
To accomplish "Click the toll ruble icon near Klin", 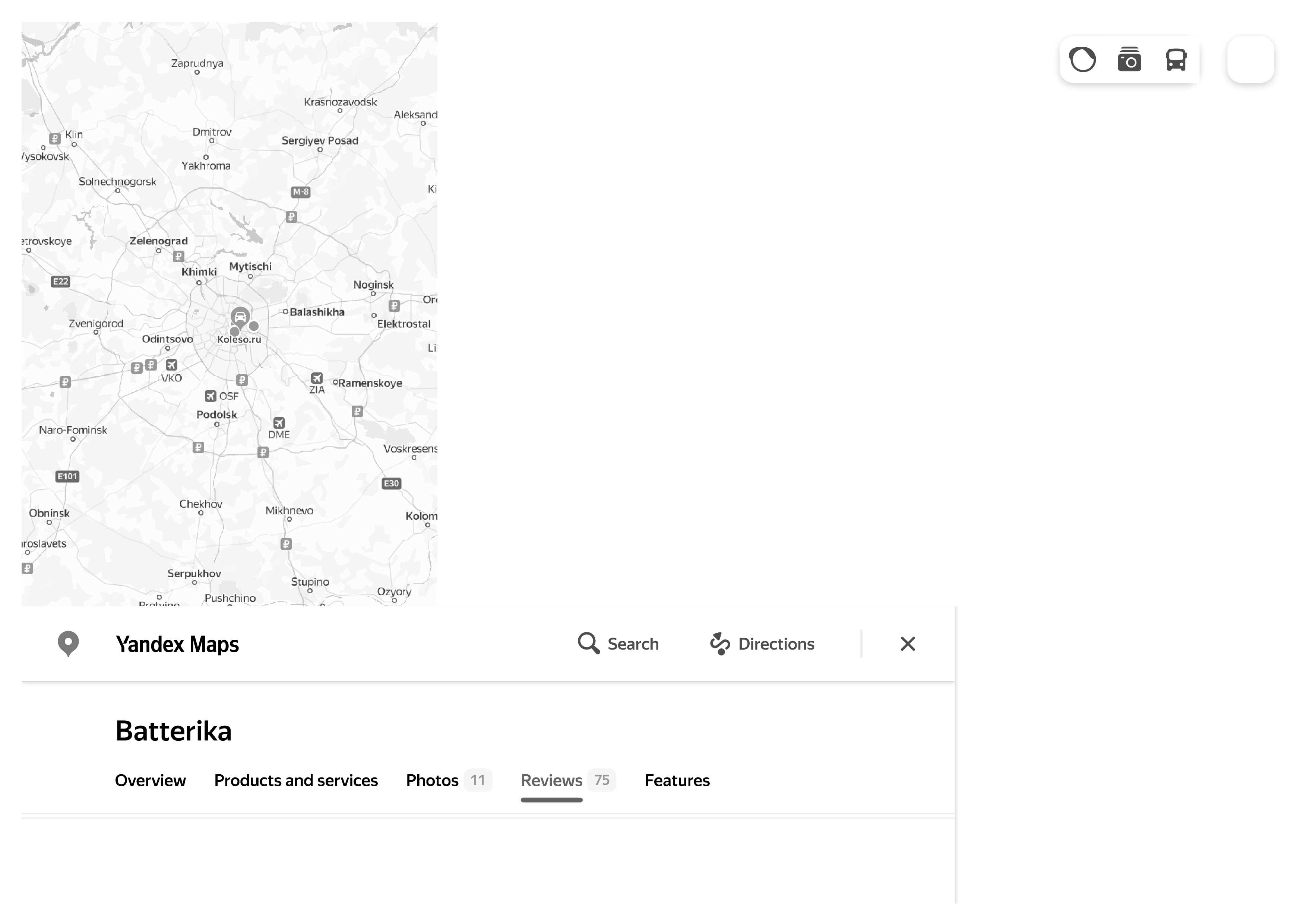I will (x=55, y=138).
